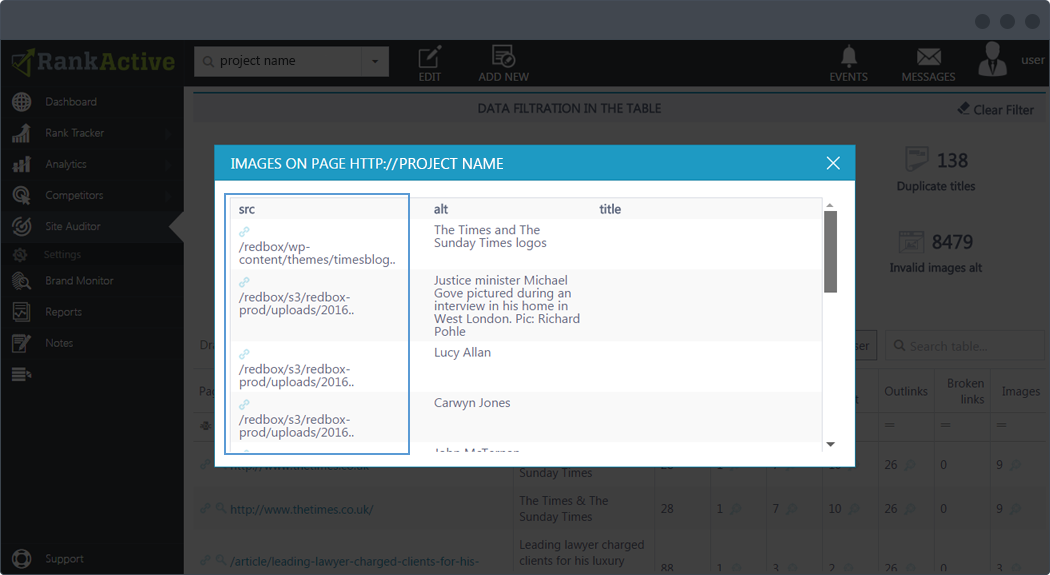Image resolution: width=1050 pixels, height=575 pixels.
Task: Open Support at sidebar bottom
Action: coord(64,559)
